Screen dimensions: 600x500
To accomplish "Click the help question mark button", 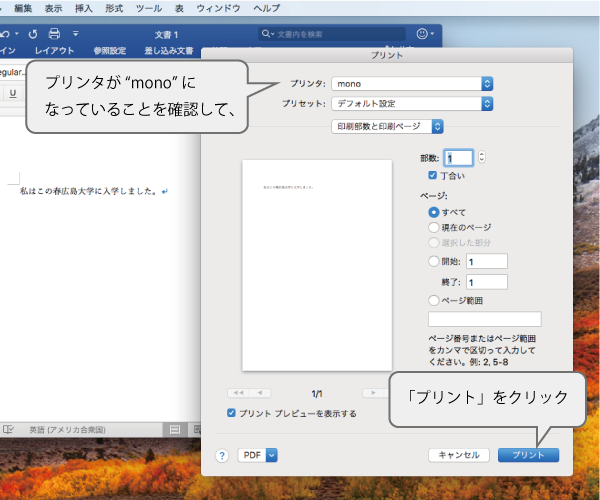I will [x=222, y=456].
